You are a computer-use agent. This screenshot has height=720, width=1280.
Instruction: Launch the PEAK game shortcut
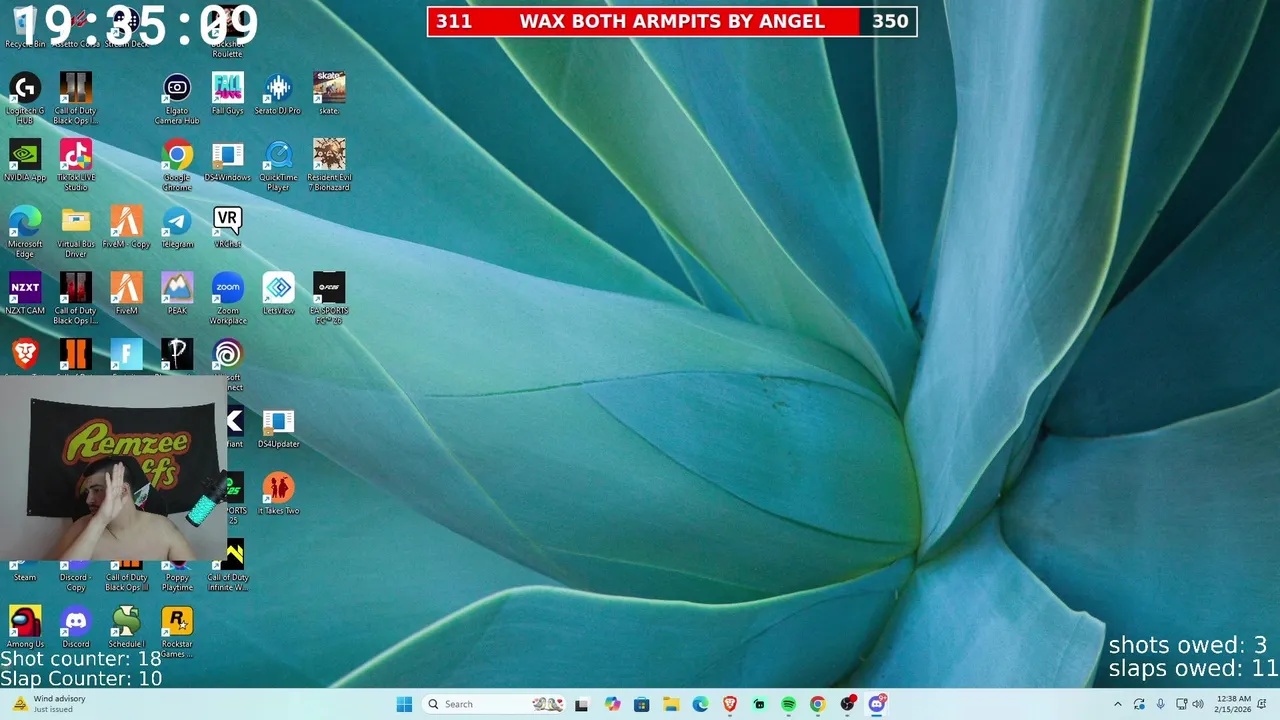[x=177, y=293]
